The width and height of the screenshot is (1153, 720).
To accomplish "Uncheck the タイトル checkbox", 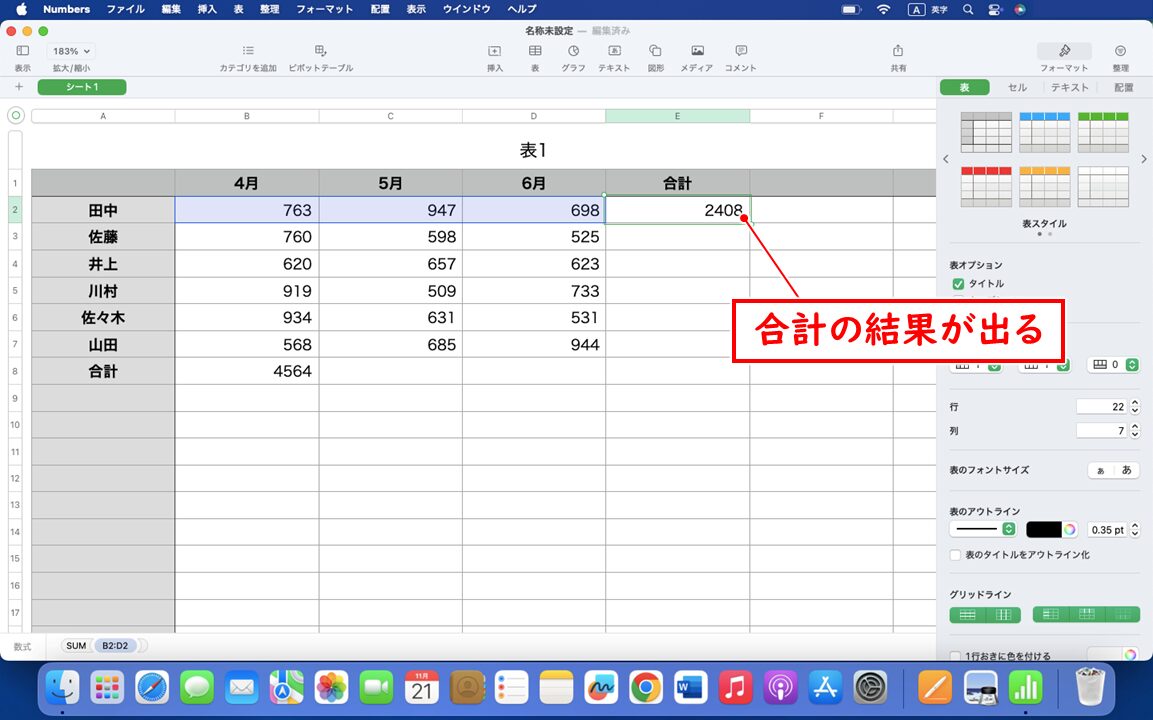I will pos(958,284).
